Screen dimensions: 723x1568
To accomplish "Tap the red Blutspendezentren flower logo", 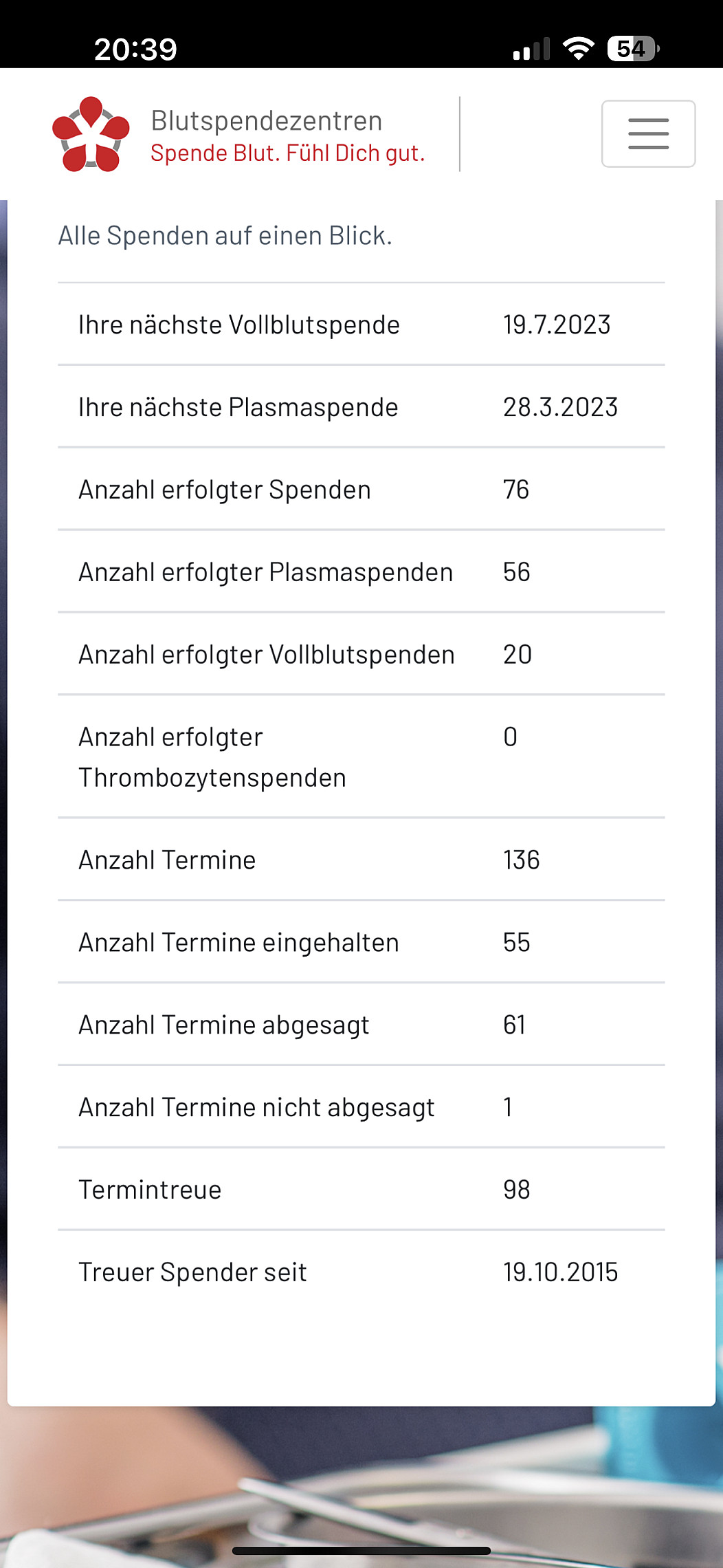I will (91, 134).
